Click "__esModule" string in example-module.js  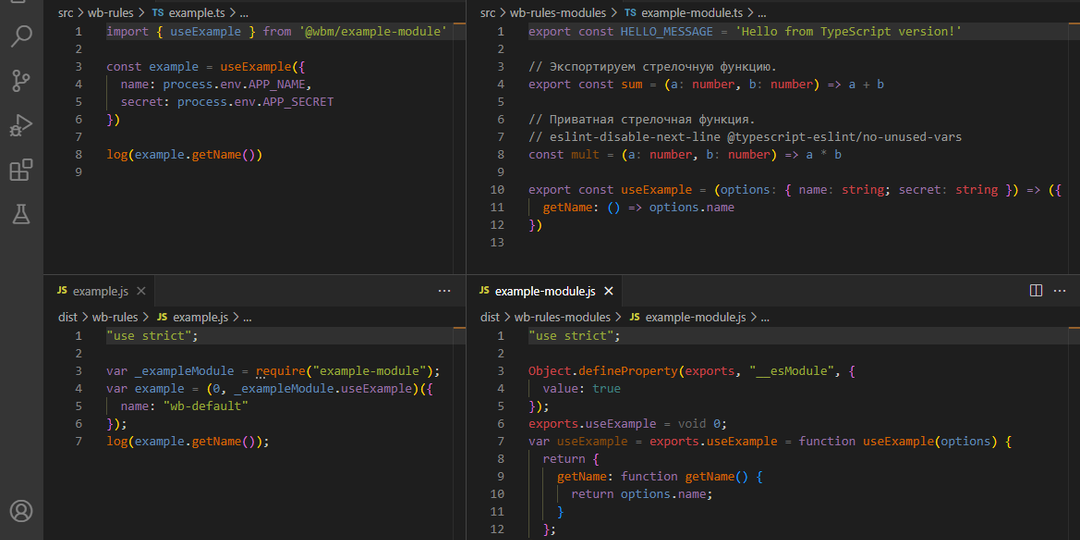793,371
